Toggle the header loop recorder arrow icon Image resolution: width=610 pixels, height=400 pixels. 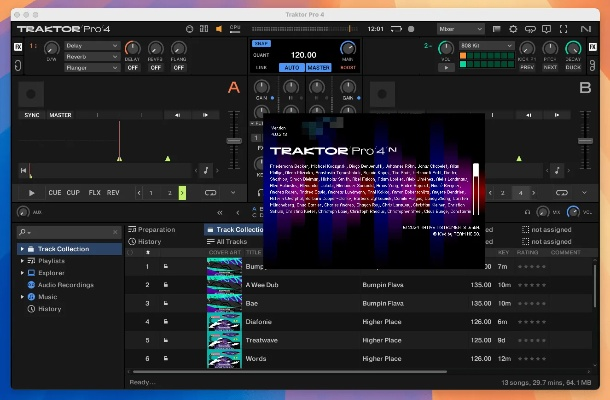pos(396,29)
